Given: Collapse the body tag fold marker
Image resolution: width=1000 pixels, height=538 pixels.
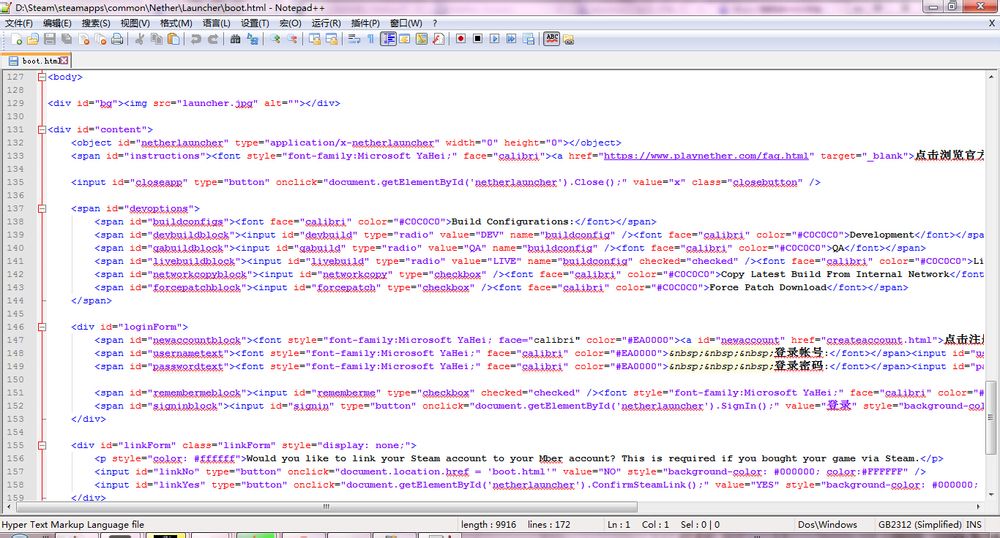Looking at the screenshot, I should [40, 77].
